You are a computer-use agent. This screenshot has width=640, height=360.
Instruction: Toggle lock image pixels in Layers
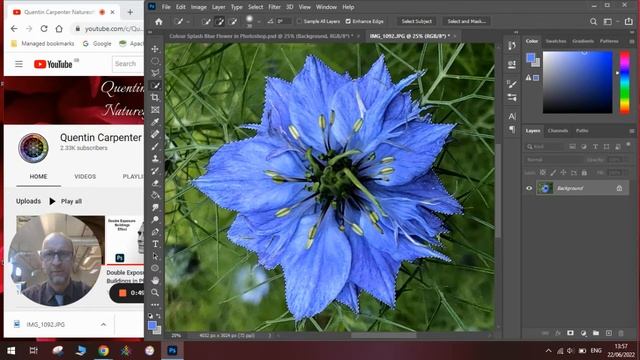point(553,173)
